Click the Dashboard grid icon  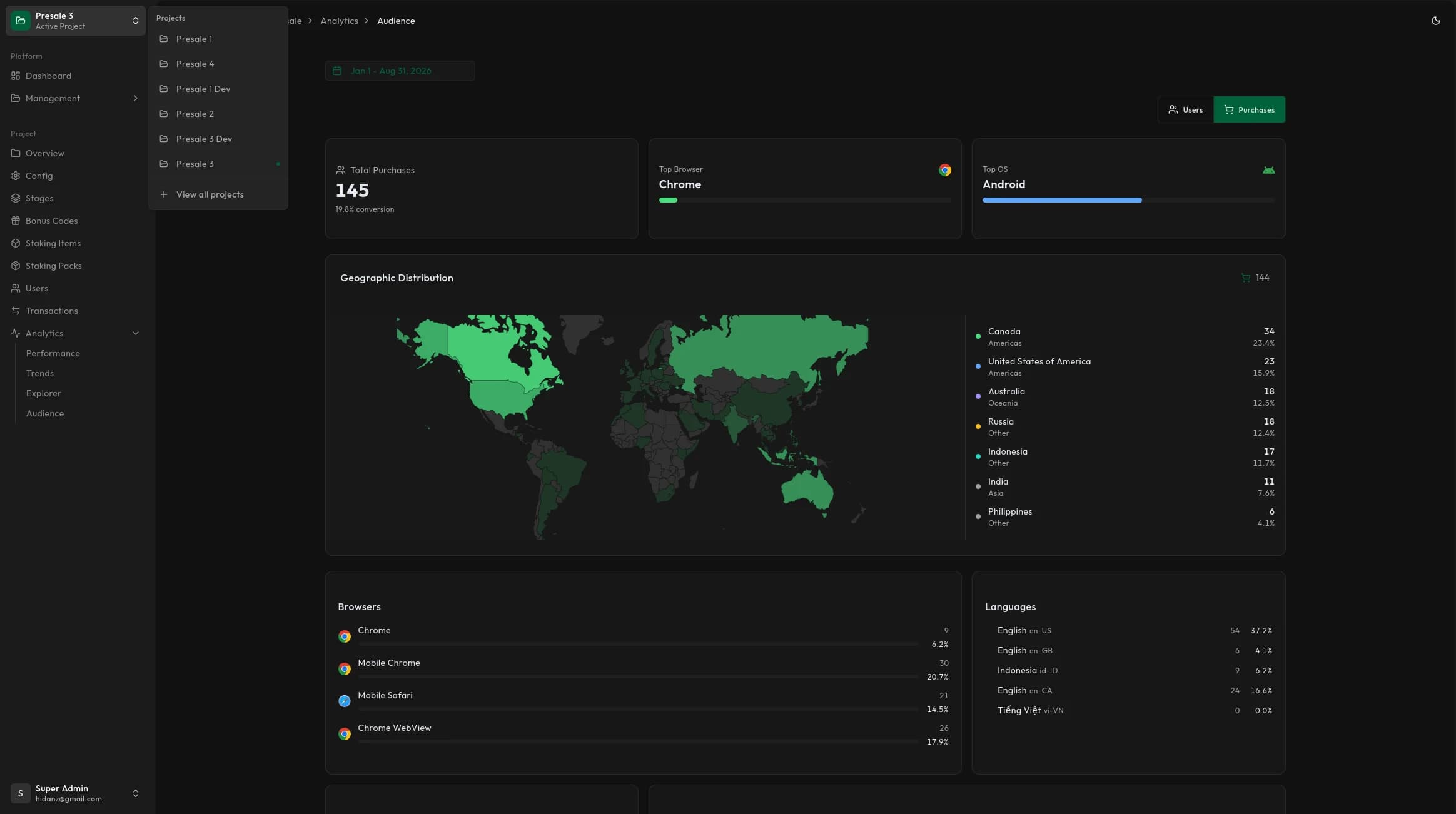(x=16, y=76)
